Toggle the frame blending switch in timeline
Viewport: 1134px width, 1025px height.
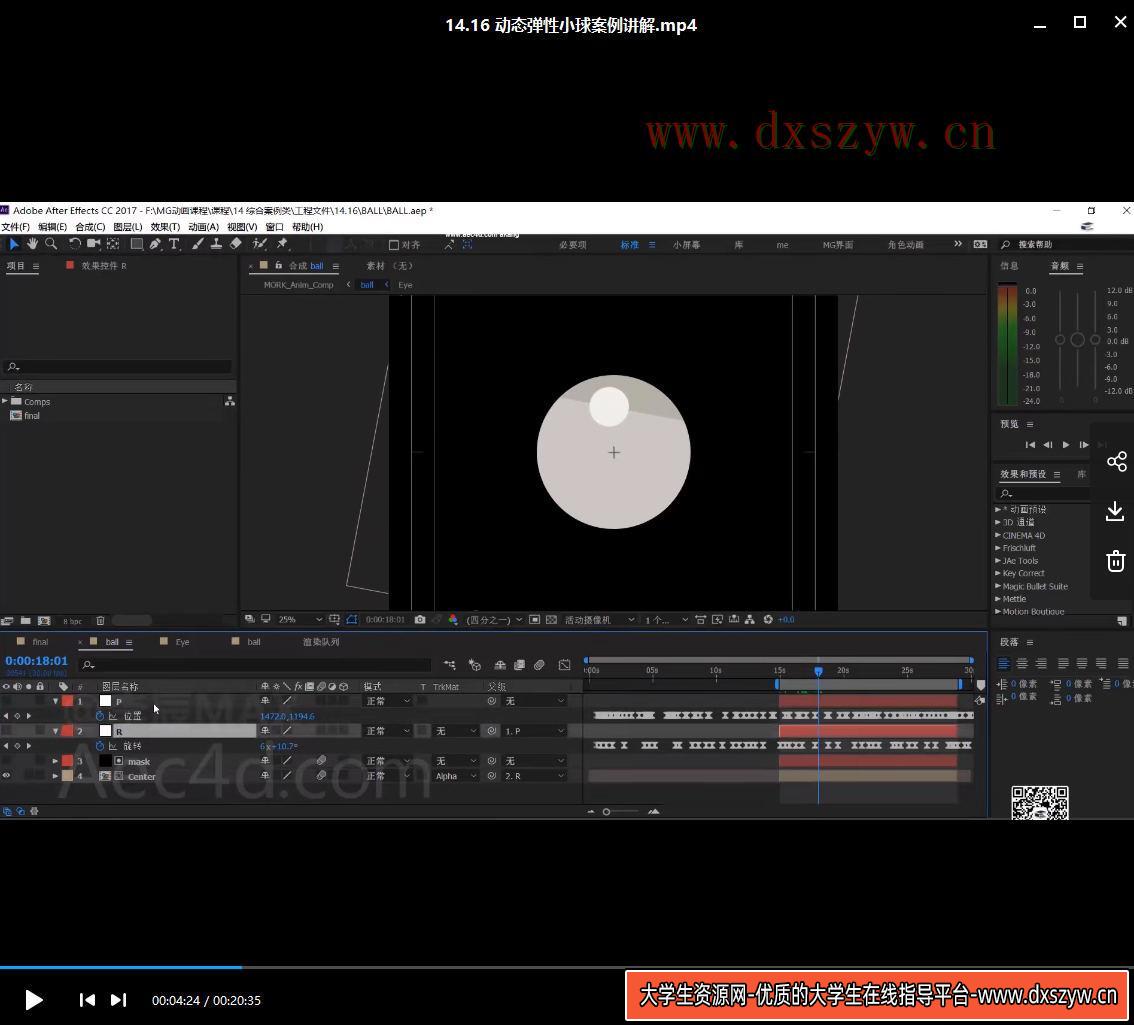pyautogui.click(x=519, y=665)
